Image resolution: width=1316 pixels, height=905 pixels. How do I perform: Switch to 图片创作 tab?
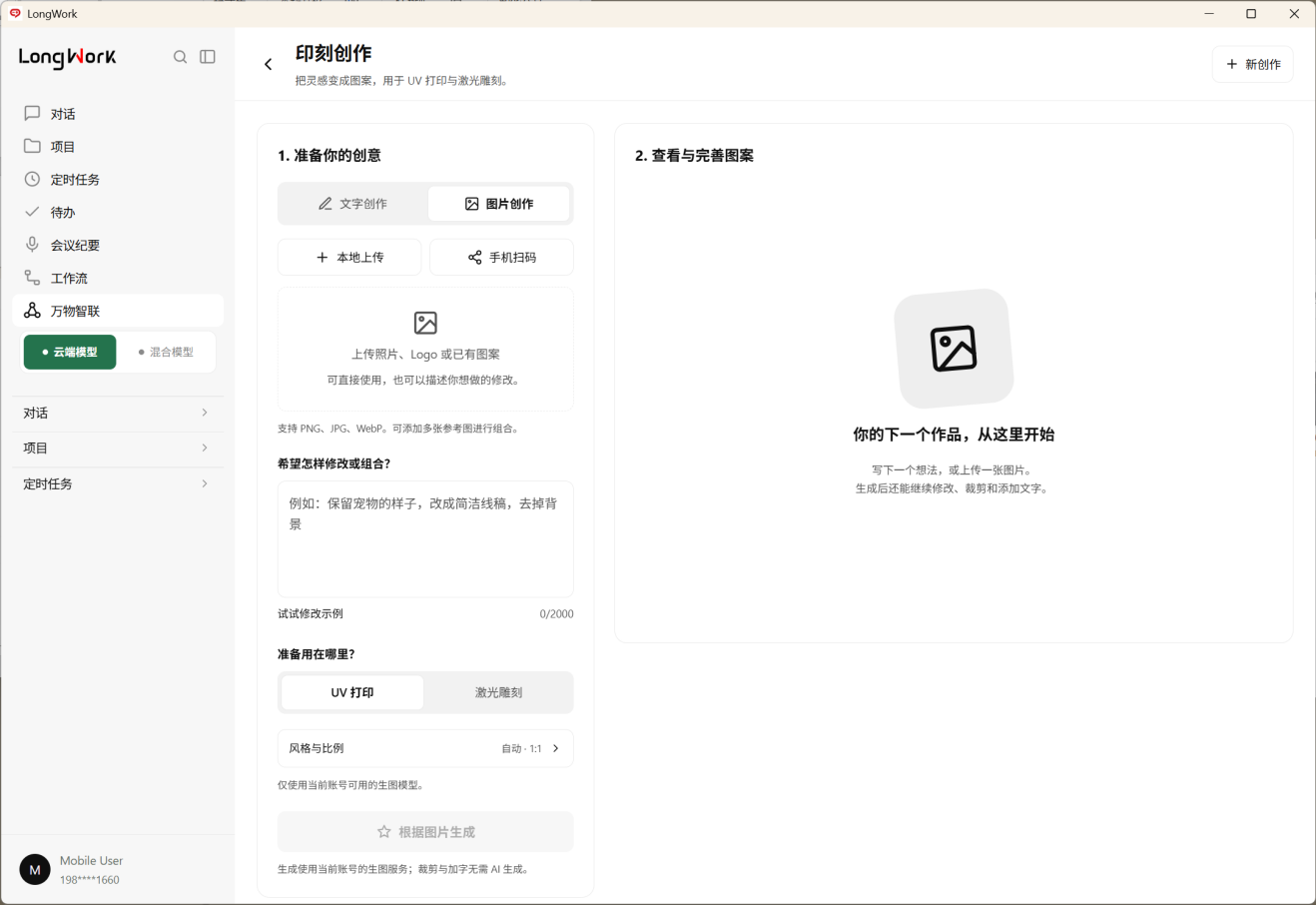click(499, 204)
